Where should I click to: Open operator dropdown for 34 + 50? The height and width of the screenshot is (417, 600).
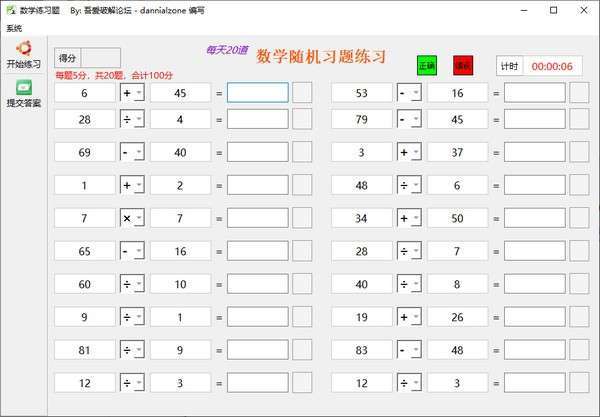tap(409, 218)
